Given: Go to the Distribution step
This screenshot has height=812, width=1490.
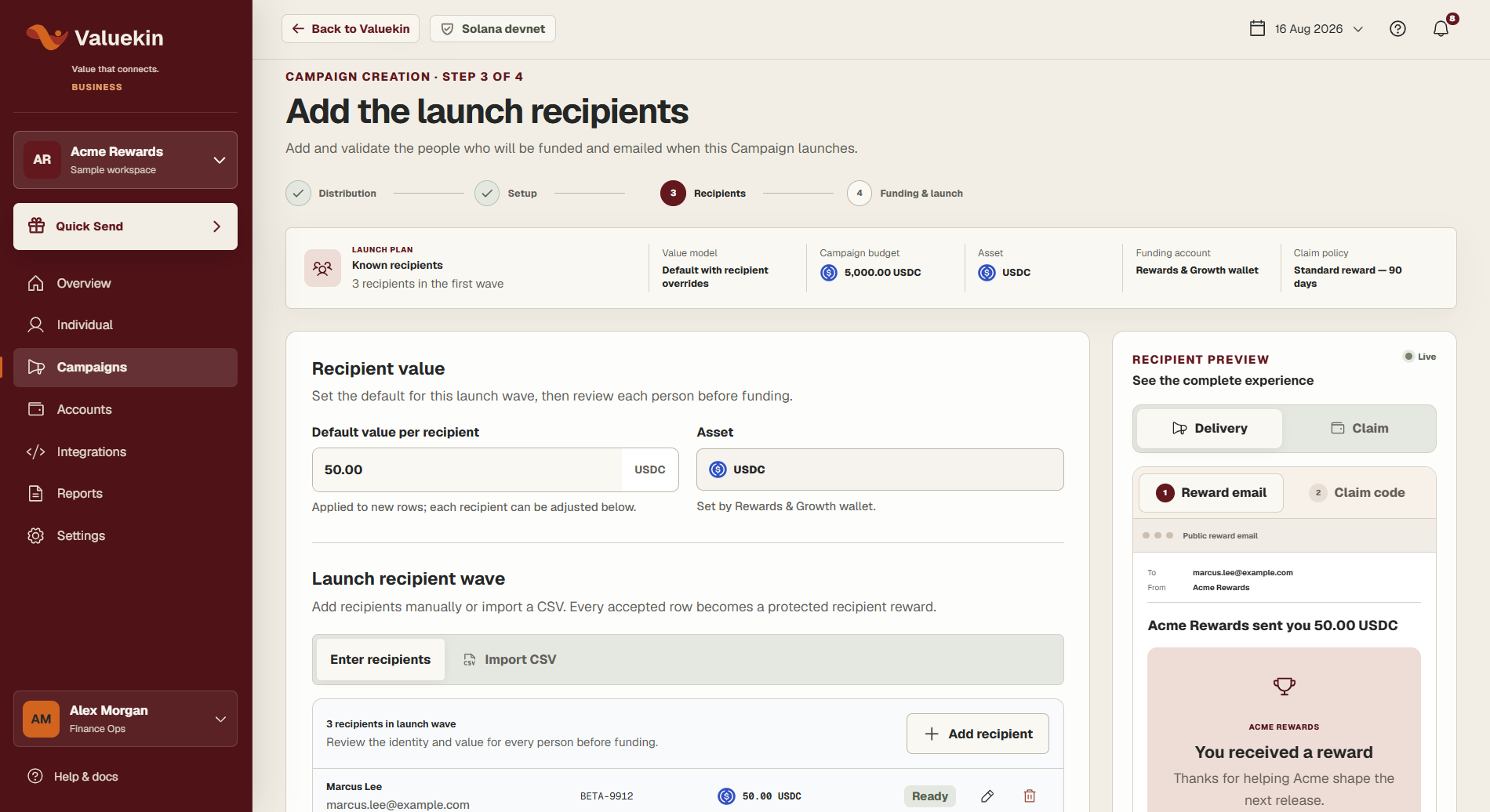Looking at the screenshot, I should pos(331,194).
